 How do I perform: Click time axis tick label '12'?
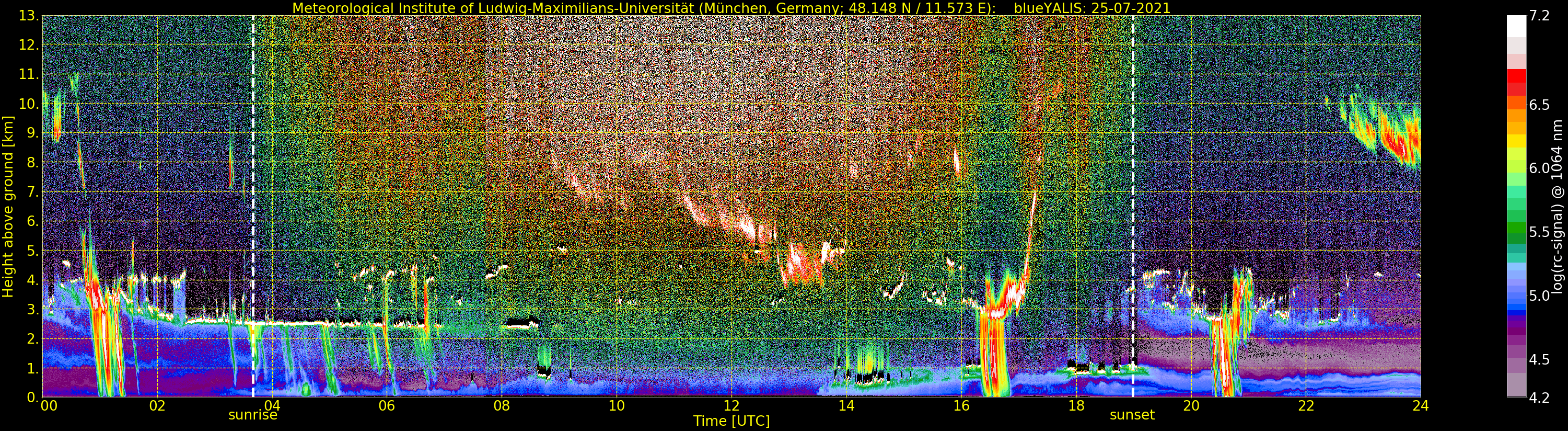731,406
